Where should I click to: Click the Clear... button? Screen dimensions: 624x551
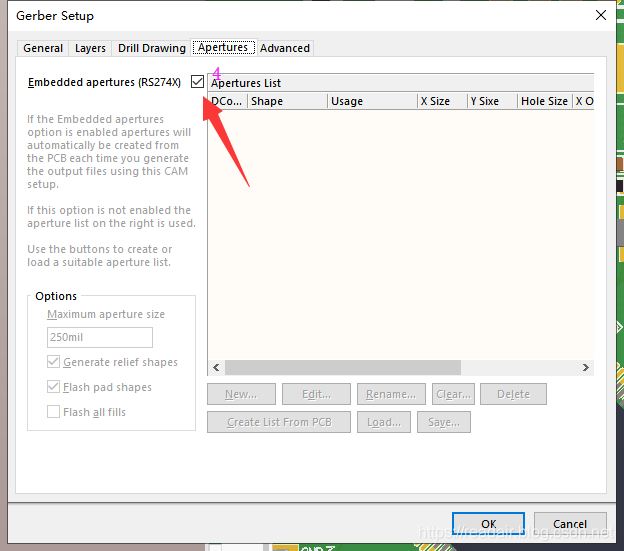[453, 394]
